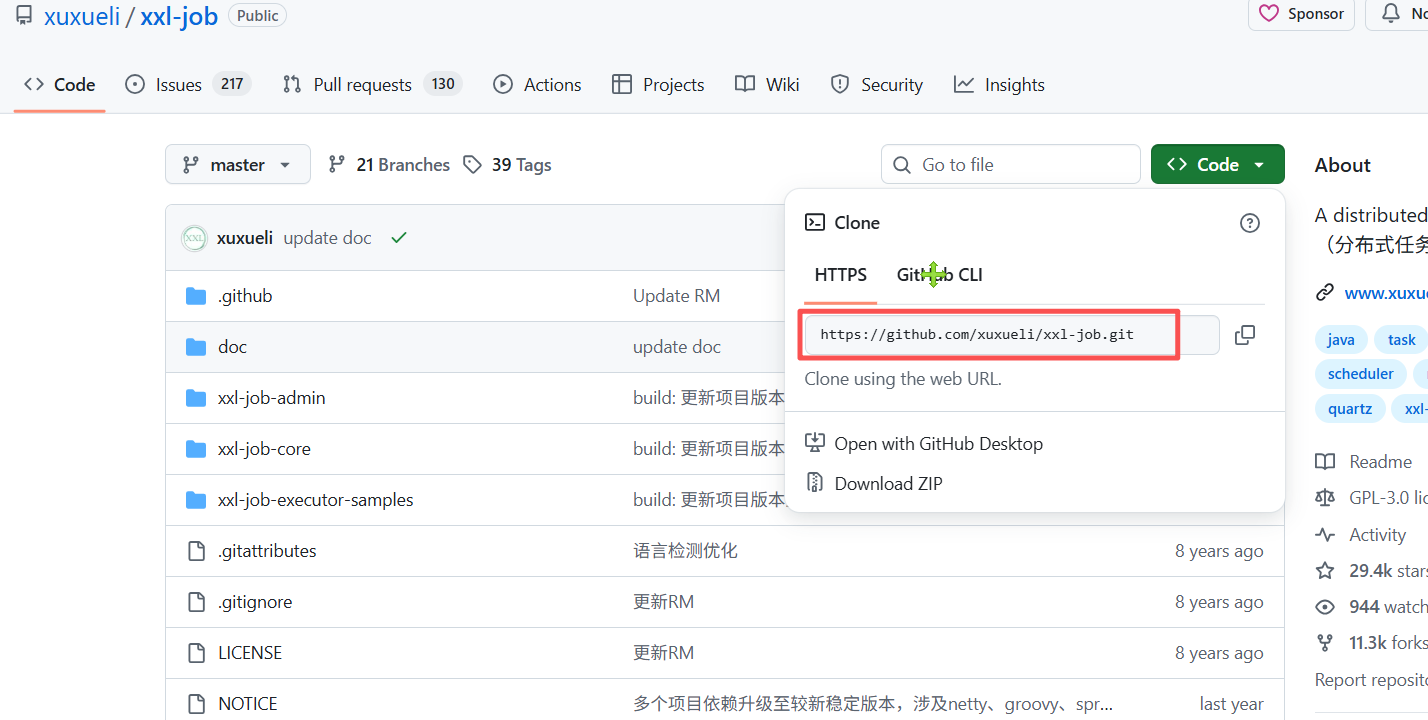
Task: Open the NOTICE file
Action: [248, 704]
